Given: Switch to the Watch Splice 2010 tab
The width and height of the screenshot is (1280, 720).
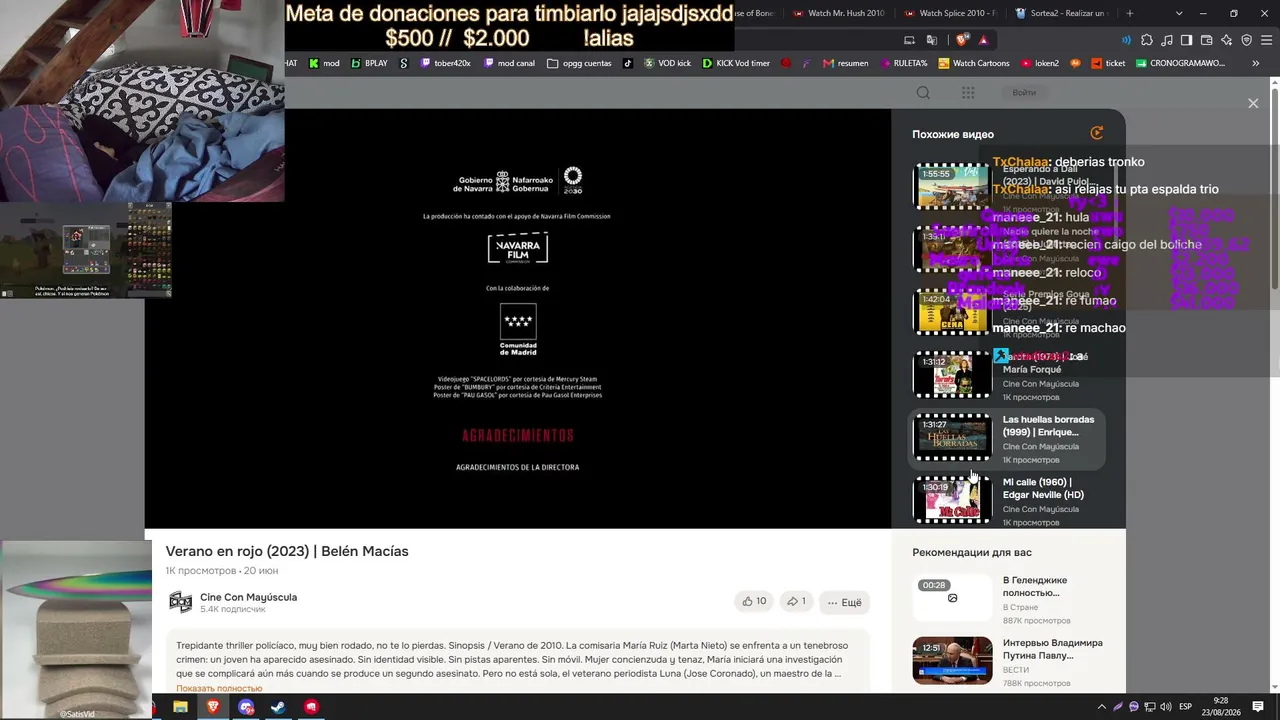Looking at the screenshot, I should pyautogui.click(x=949, y=13).
